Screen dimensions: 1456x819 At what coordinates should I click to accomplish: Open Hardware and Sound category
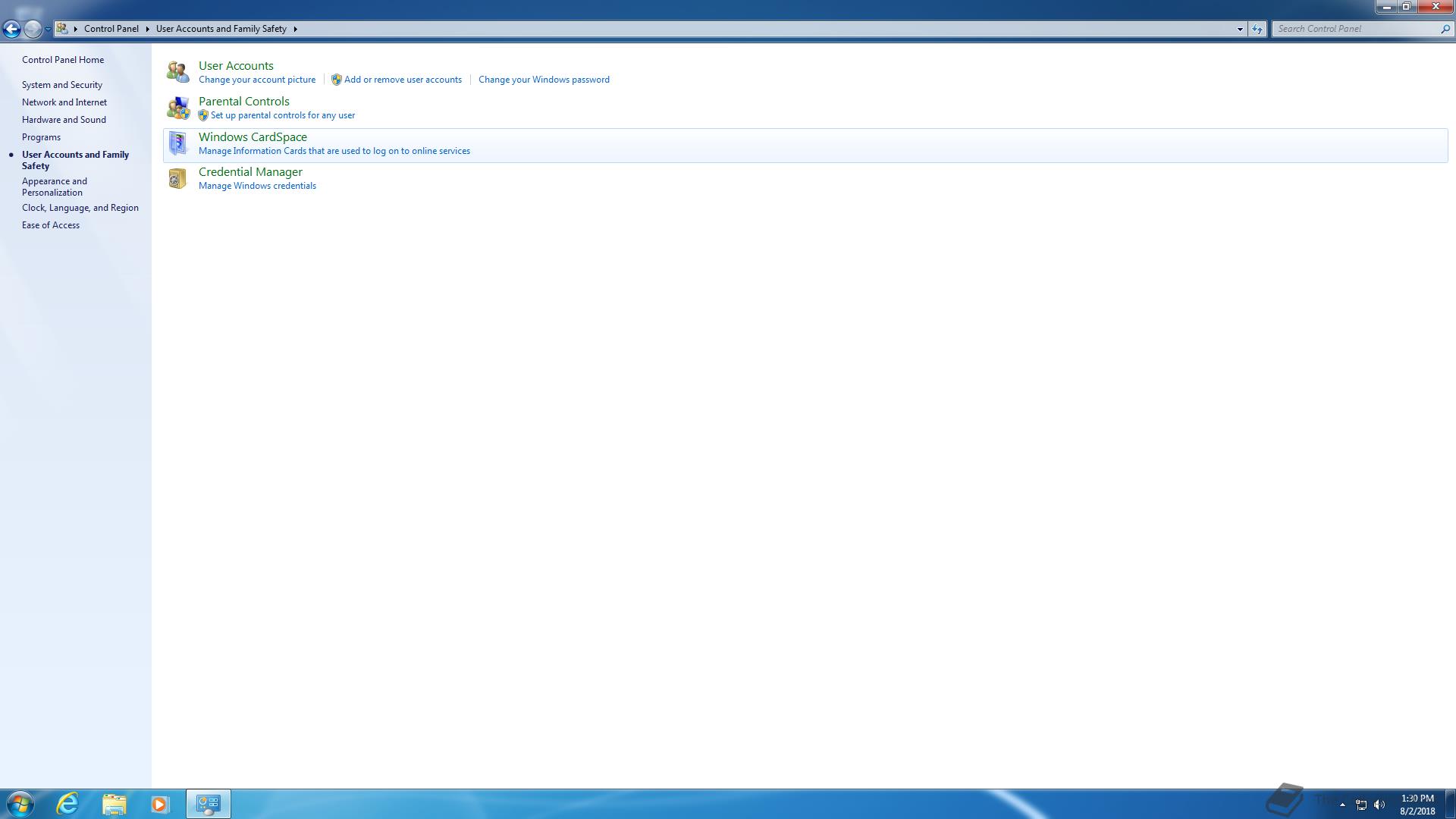(64, 120)
